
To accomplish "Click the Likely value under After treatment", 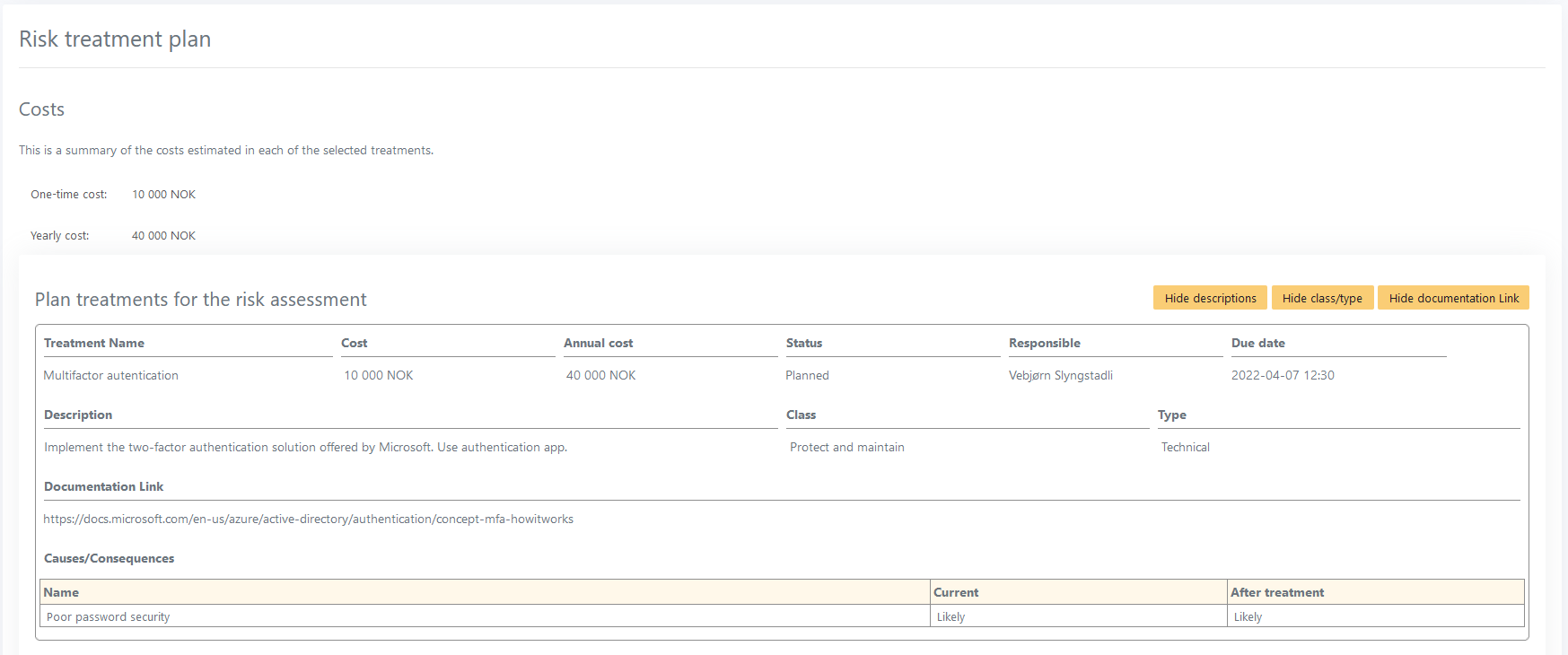I will [1248, 616].
